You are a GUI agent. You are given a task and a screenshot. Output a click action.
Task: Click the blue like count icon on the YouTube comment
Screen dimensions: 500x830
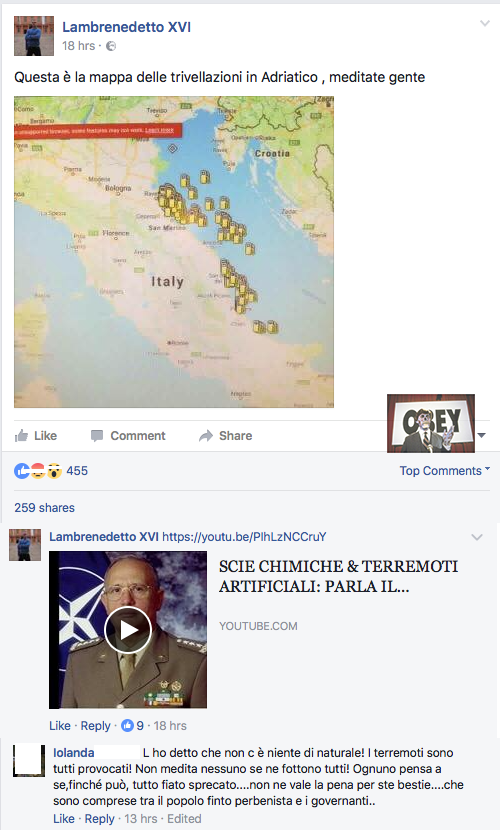point(127,725)
